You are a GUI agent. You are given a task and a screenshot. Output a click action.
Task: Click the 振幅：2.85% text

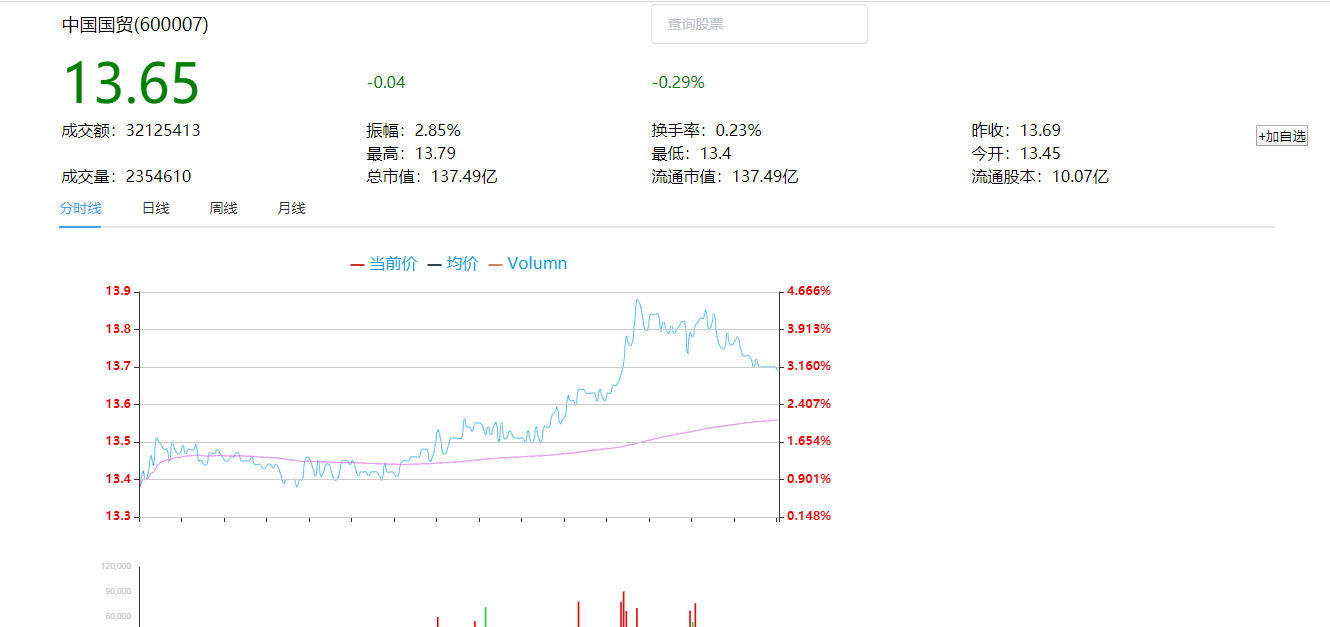[414, 130]
